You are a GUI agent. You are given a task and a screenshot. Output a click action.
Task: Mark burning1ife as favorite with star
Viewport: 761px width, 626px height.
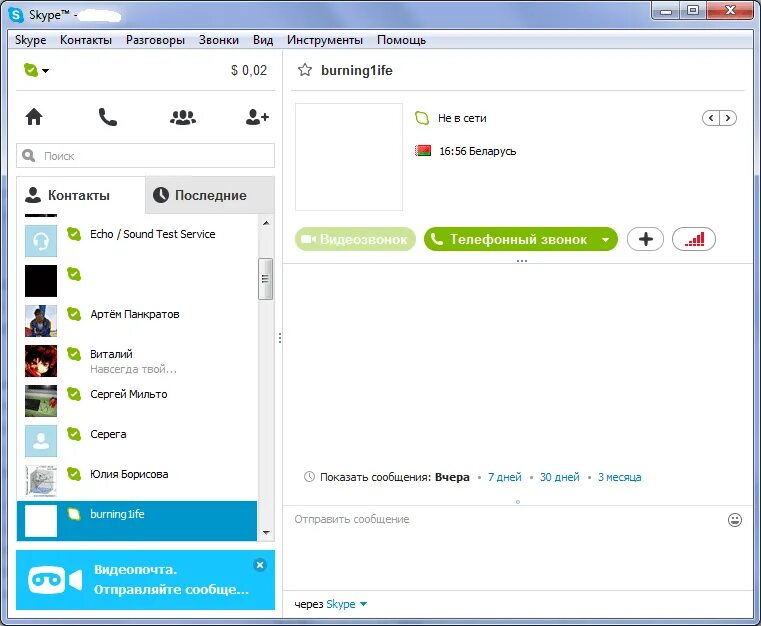pyautogui.click(x=305, y=70)
